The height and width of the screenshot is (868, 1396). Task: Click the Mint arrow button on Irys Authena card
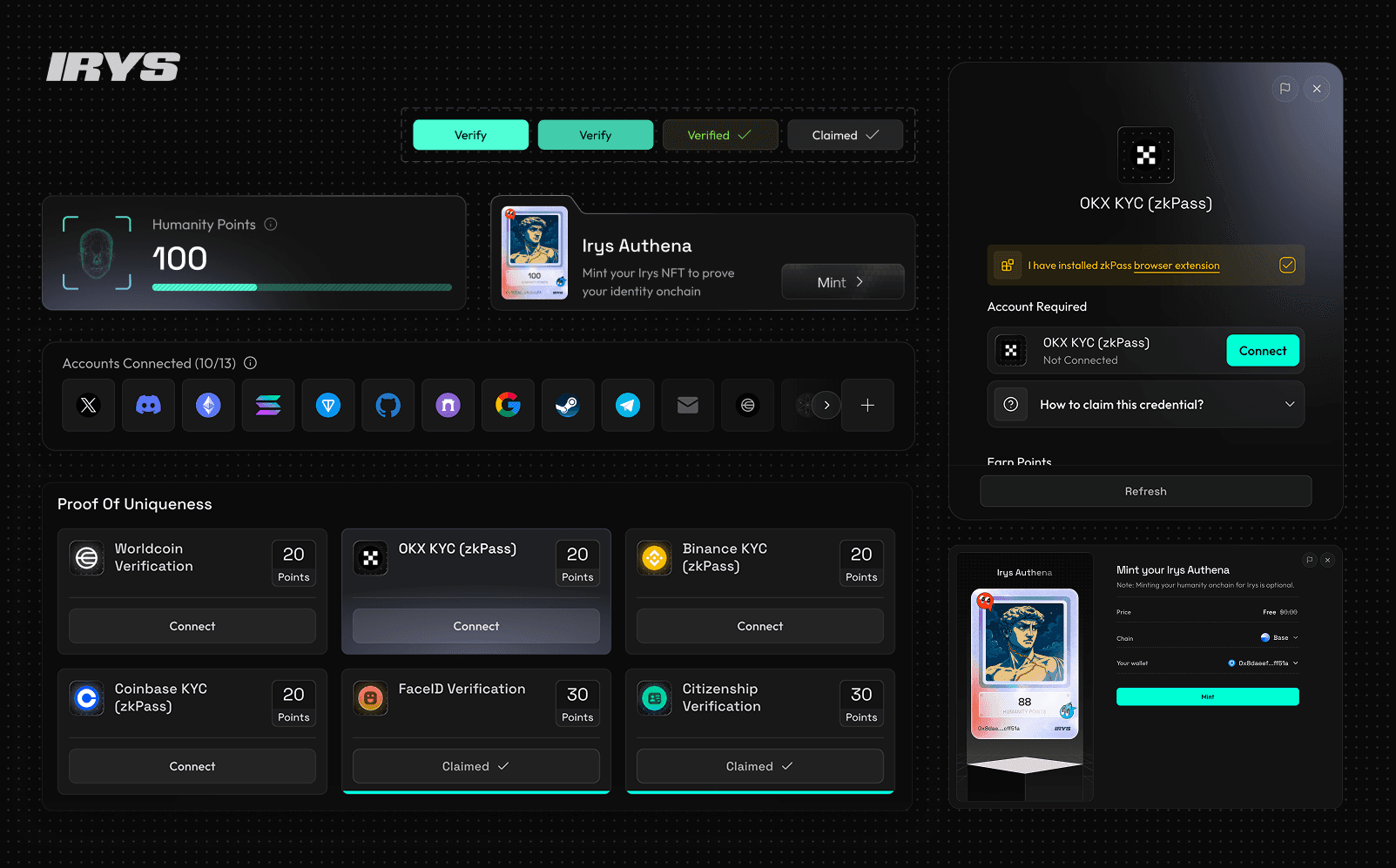pos(842,282)
